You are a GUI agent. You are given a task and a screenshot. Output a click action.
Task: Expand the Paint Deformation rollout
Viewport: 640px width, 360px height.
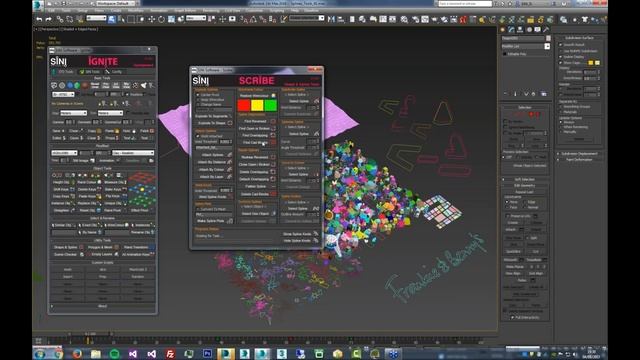pos(579,160)
